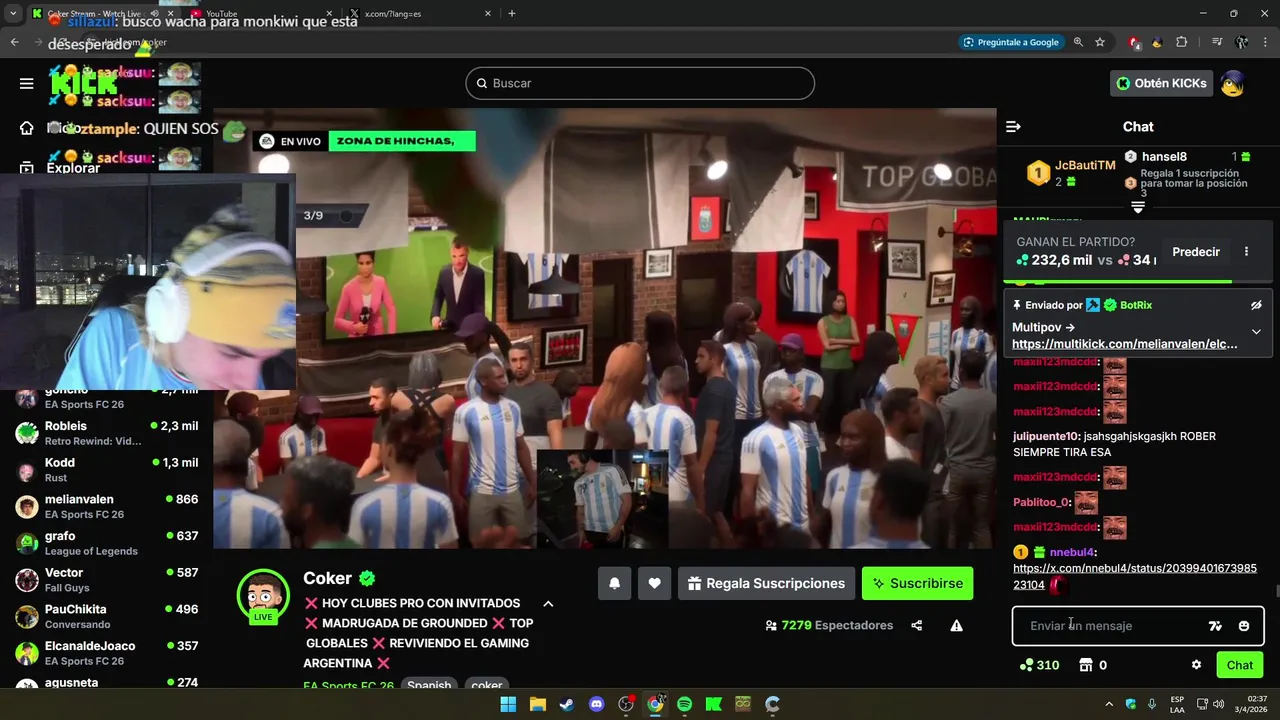This screenshot has height=720, width=1280.
Task: Hide the pinned BotRix message
Action: [x=1256, y=305]
